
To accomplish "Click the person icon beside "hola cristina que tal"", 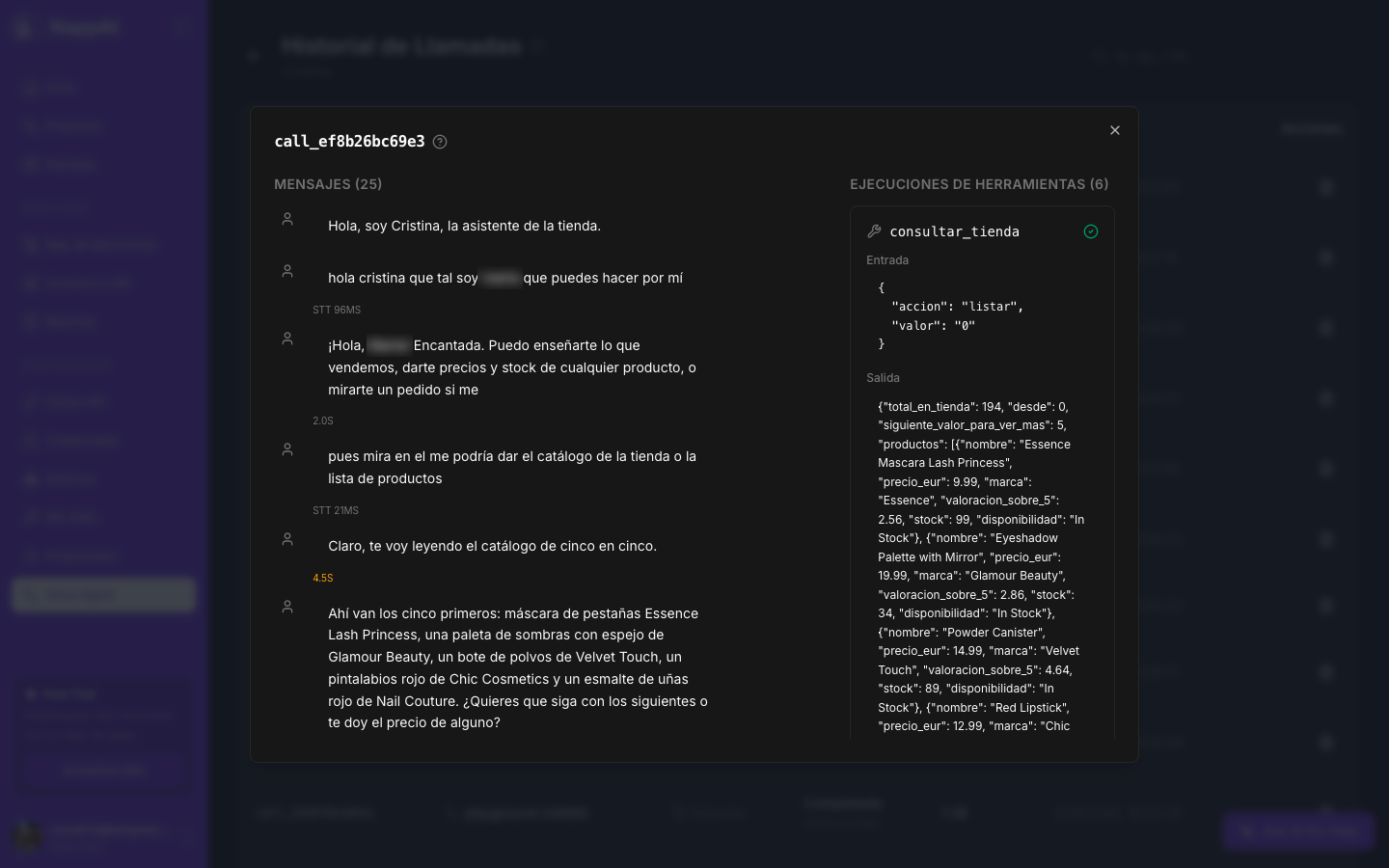I will click(287, 271).
